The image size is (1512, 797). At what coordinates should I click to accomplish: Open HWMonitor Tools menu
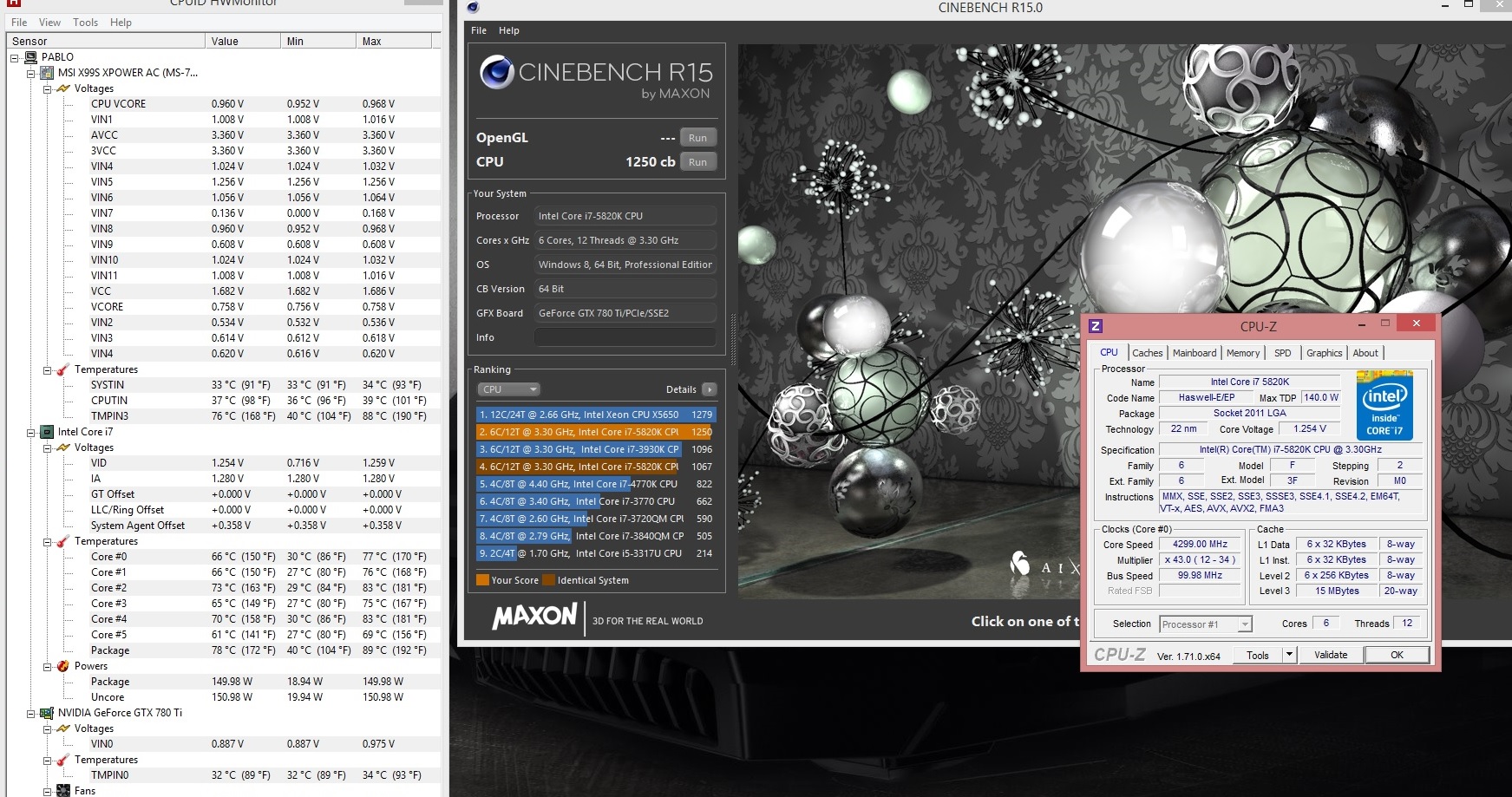point(85,23)
